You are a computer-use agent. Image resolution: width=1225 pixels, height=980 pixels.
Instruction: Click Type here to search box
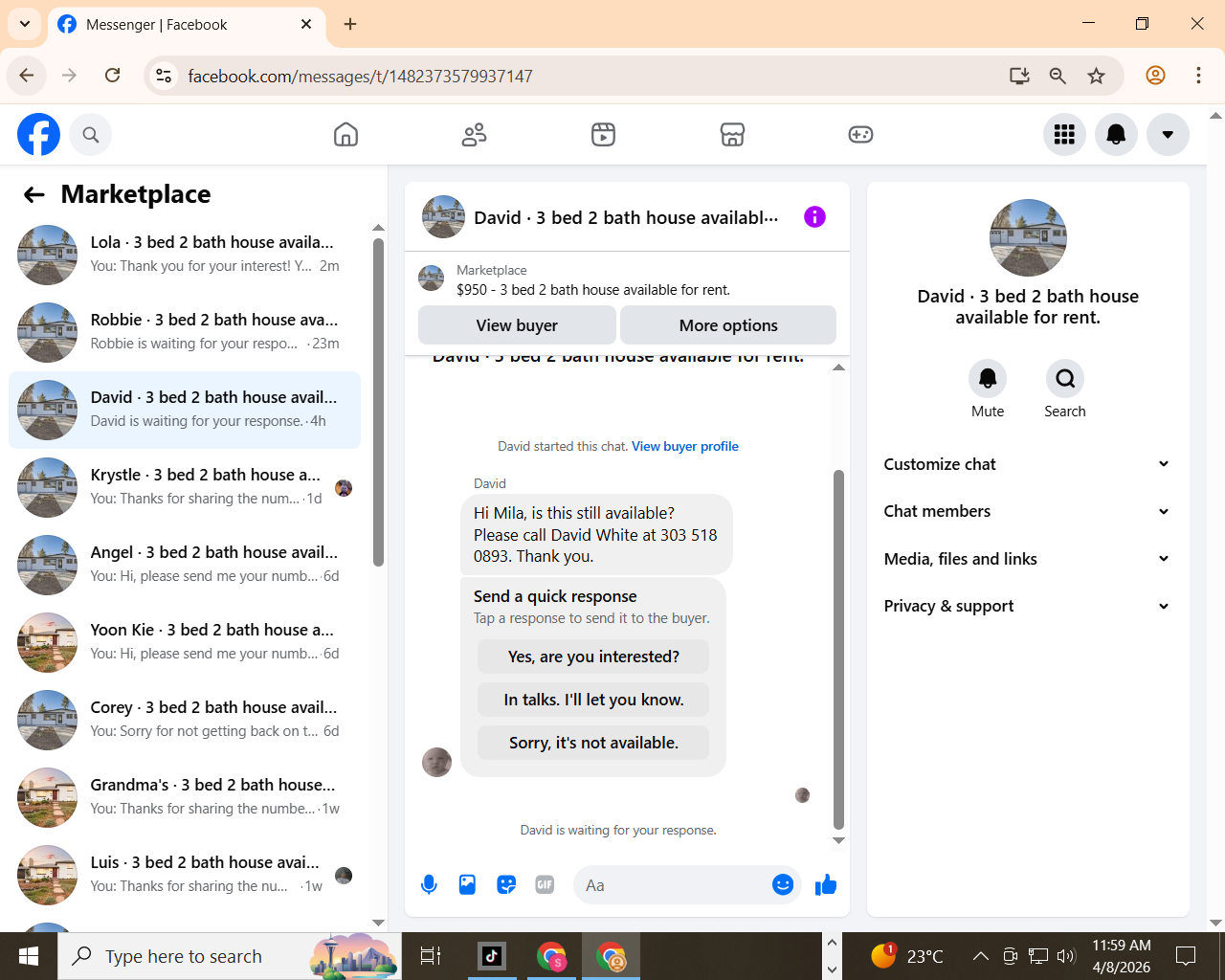point(230,956)
